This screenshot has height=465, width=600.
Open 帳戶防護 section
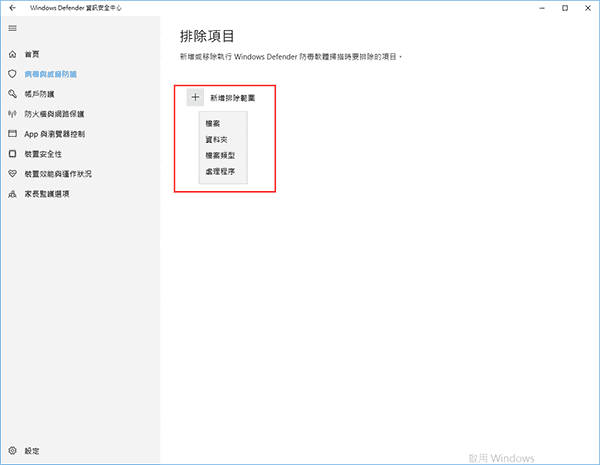tap(39, 94)
